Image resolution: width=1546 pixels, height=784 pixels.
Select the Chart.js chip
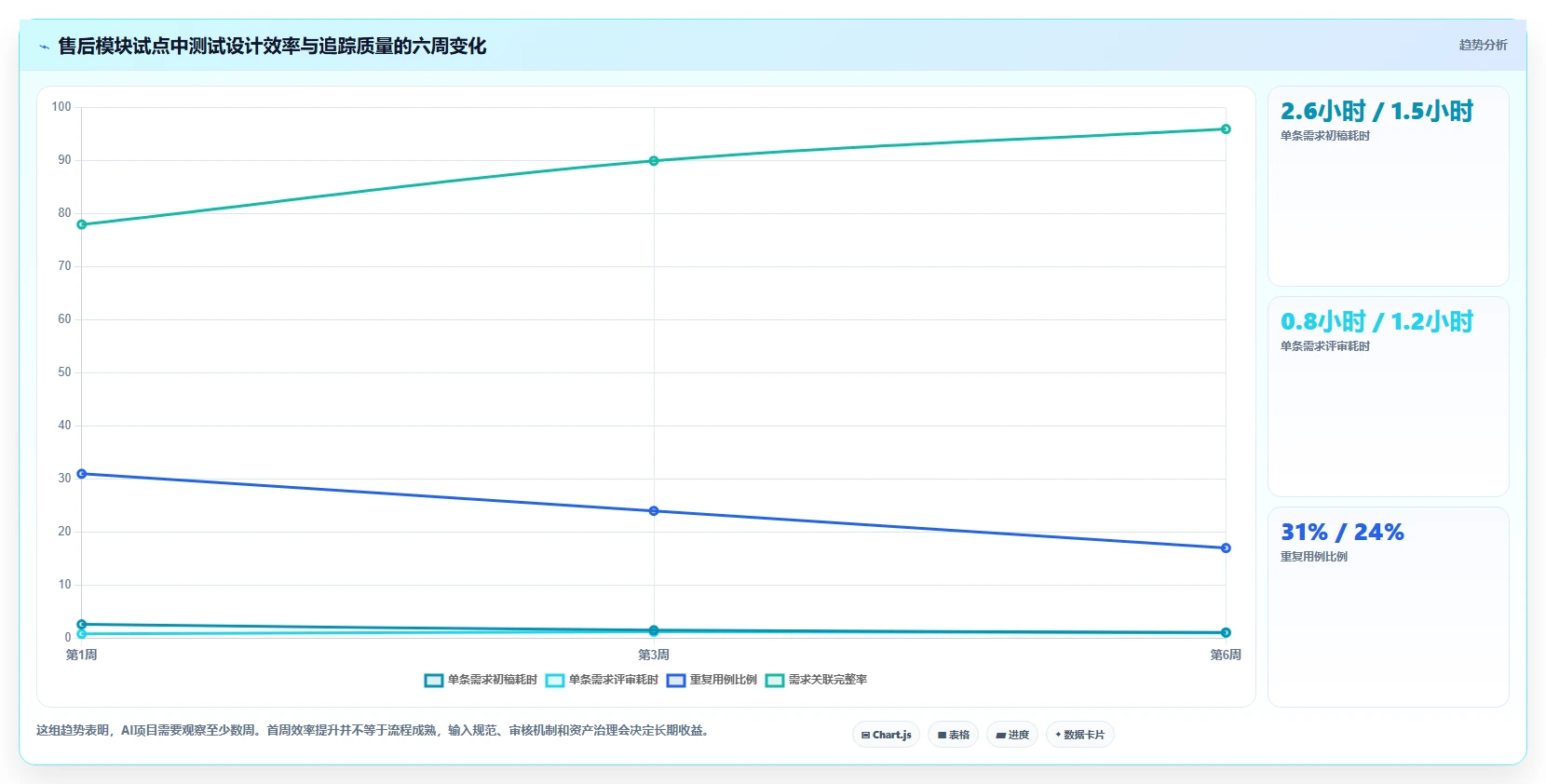point(886,735)
